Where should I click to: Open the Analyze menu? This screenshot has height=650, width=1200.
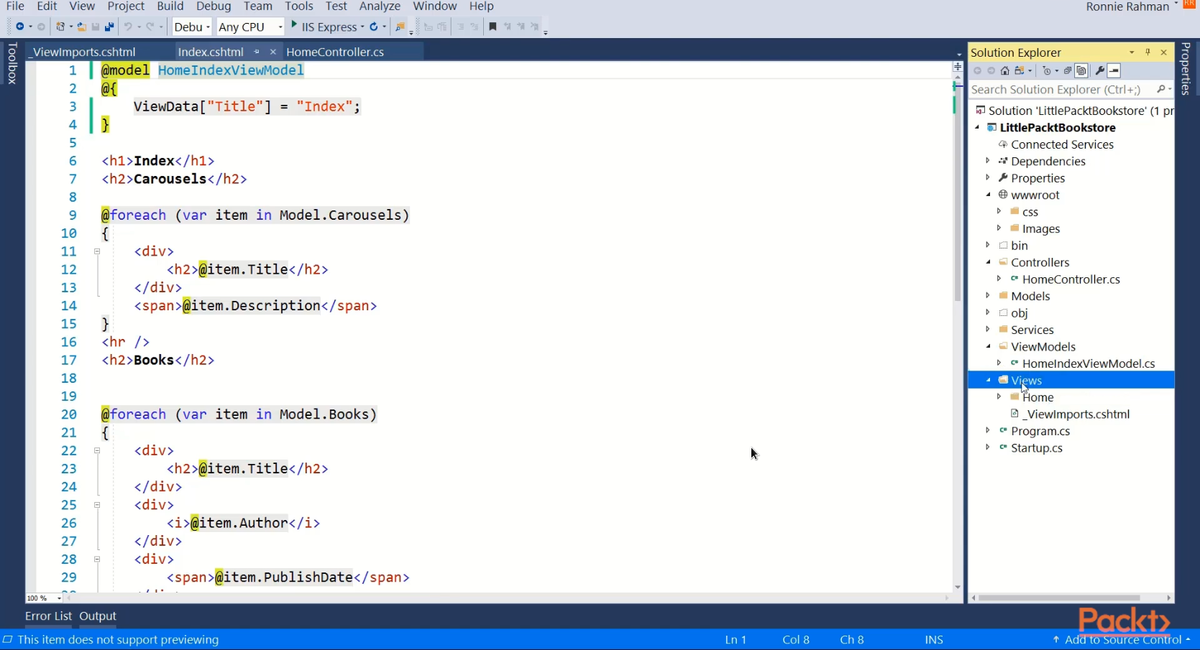click(379, 6)
